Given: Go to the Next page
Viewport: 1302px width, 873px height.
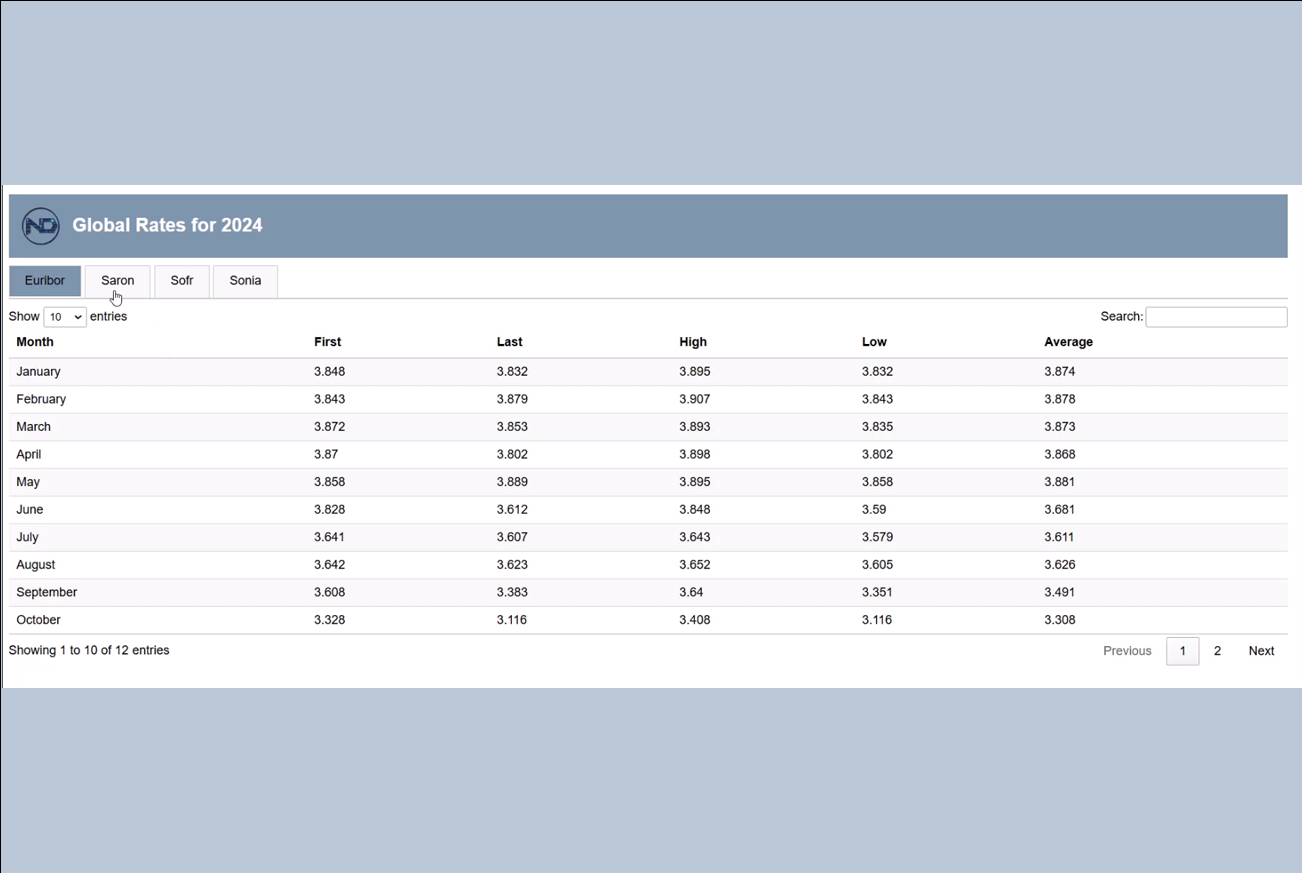Looking at the screenshot, I should point(1260,651).
